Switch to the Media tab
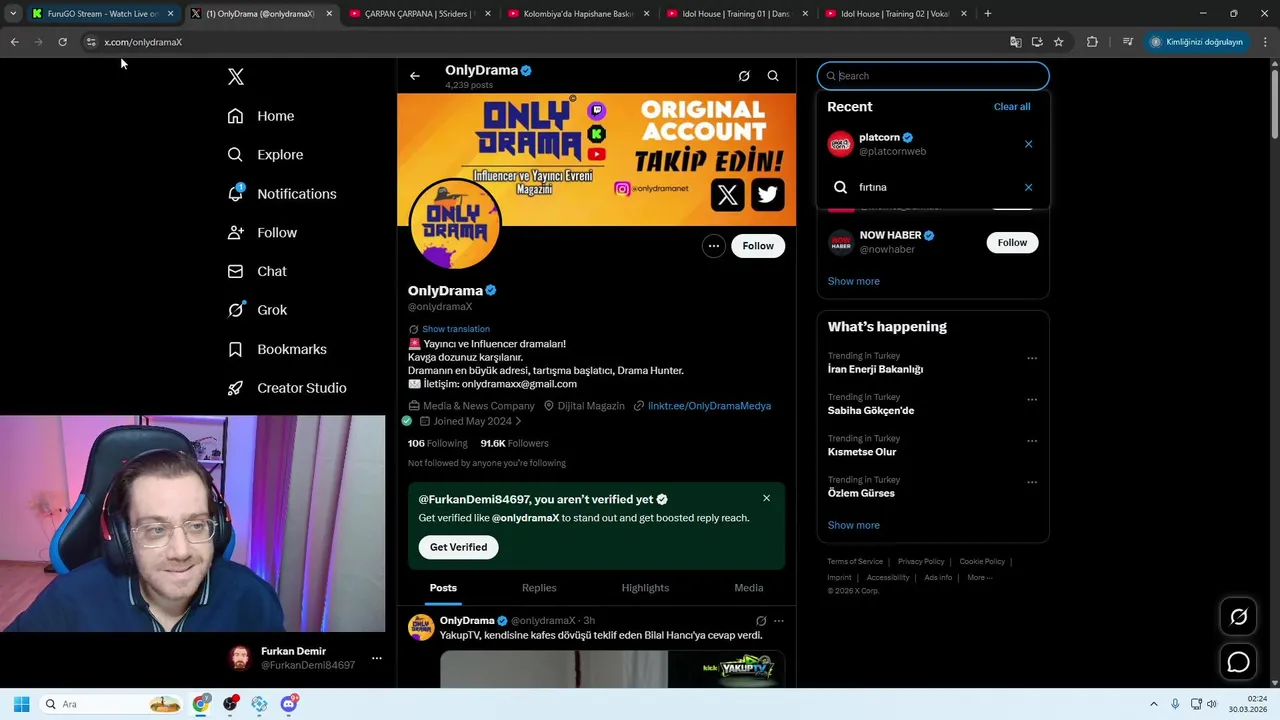1280x720 pixels. point(748,588)
